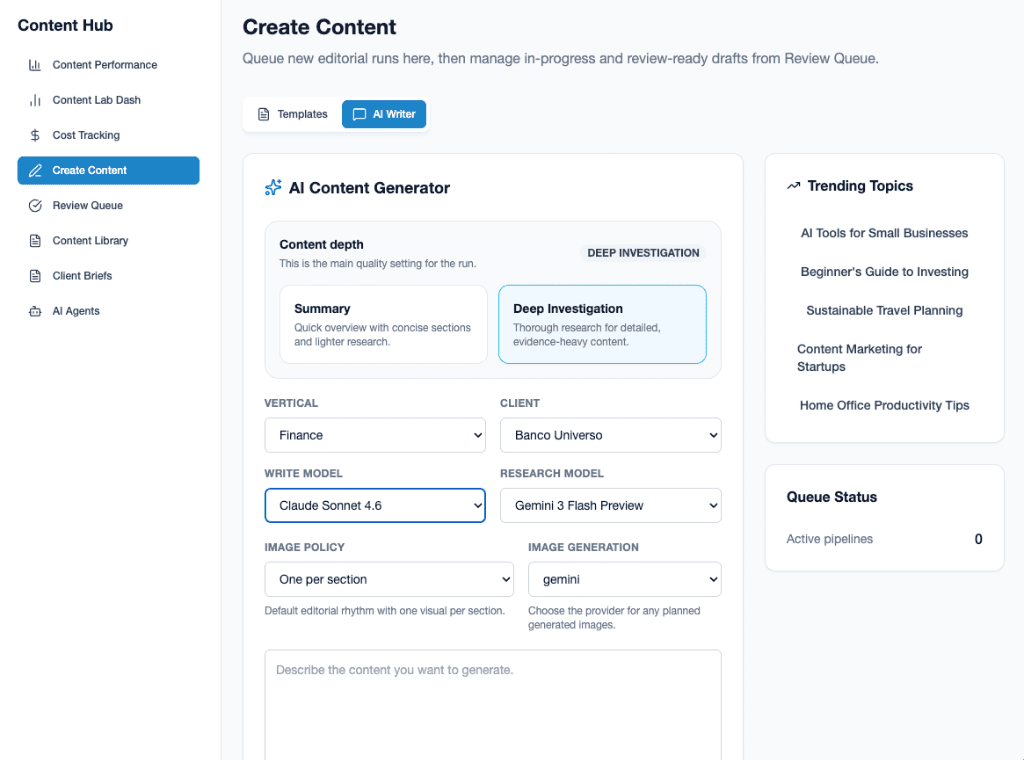Click the AI Tools for Small Businesses topic
This screenshot has width=1024, height=760.
884,233
